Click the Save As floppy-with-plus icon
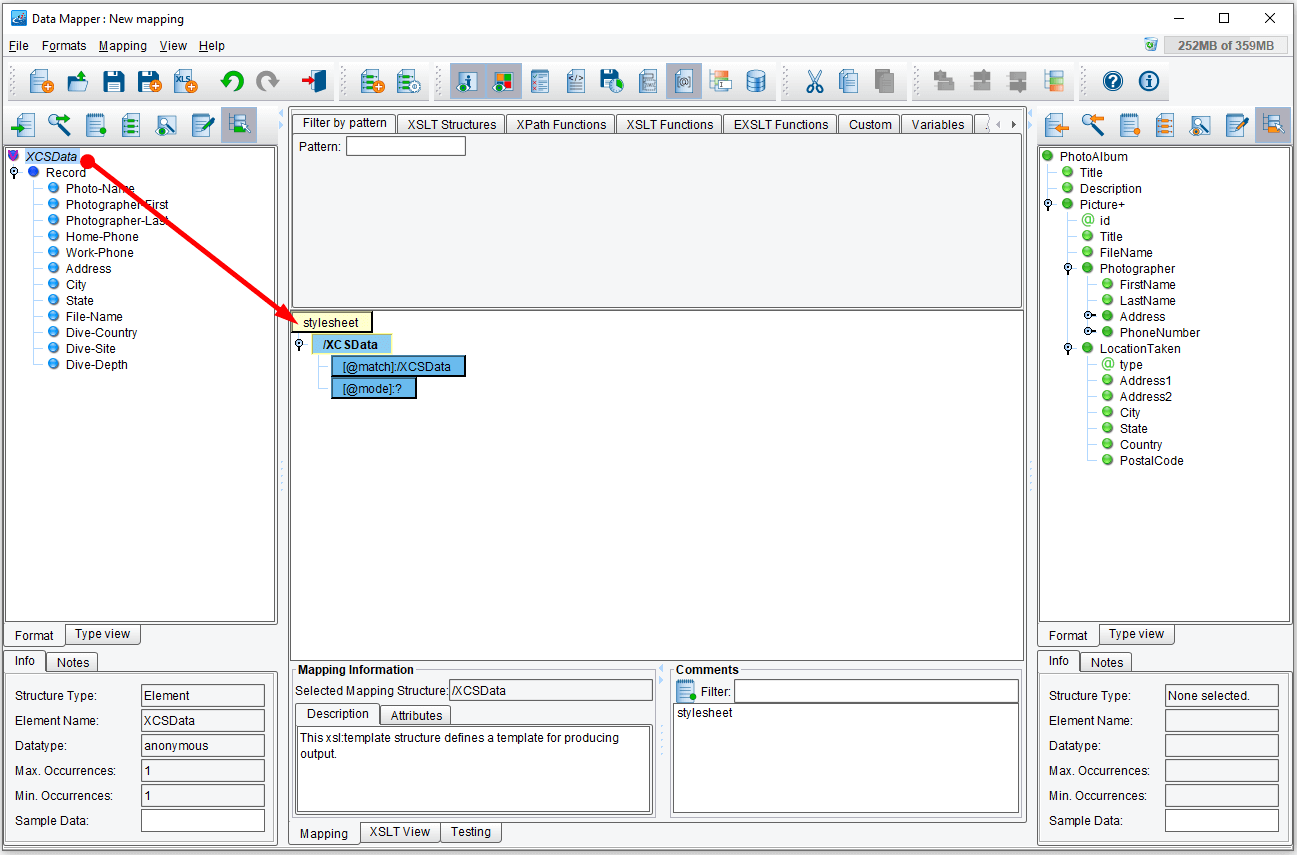 [x=150, y=81]
